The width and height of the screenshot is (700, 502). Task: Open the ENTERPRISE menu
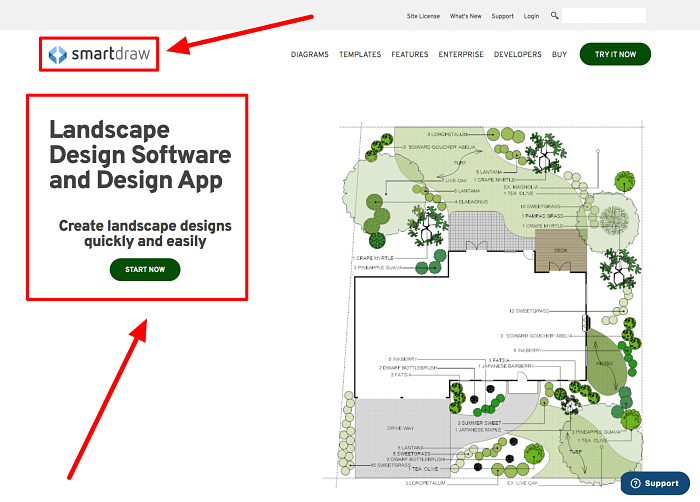point(461,54)
